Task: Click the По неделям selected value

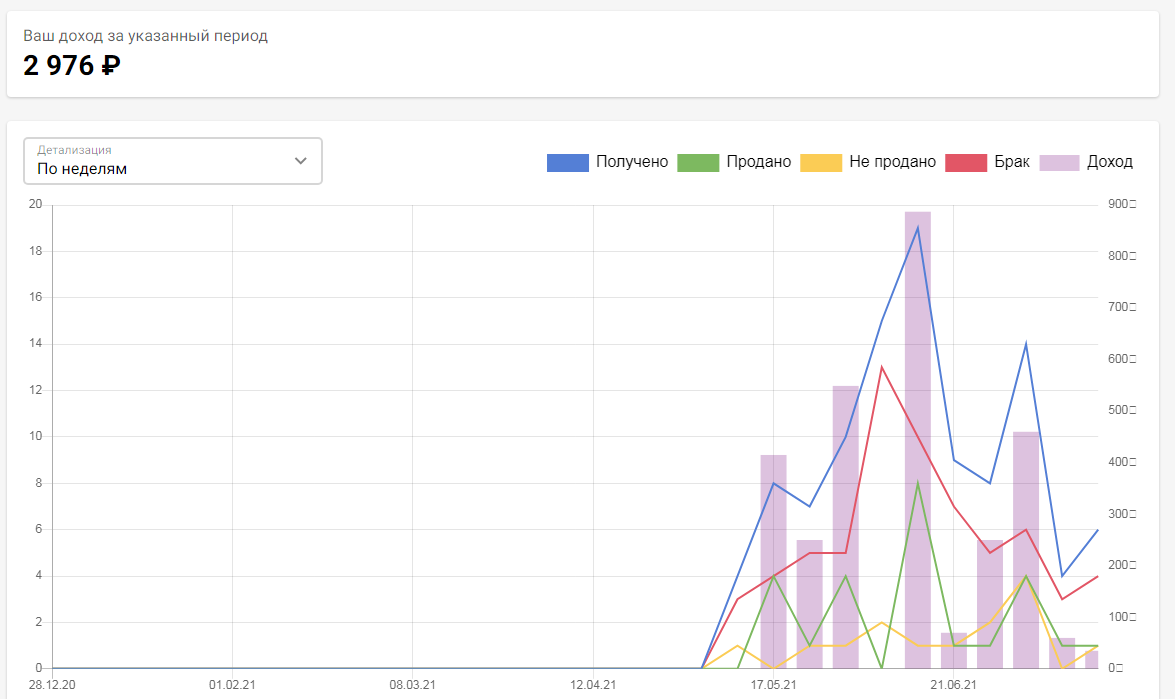Action: click(x=82, y=169)
